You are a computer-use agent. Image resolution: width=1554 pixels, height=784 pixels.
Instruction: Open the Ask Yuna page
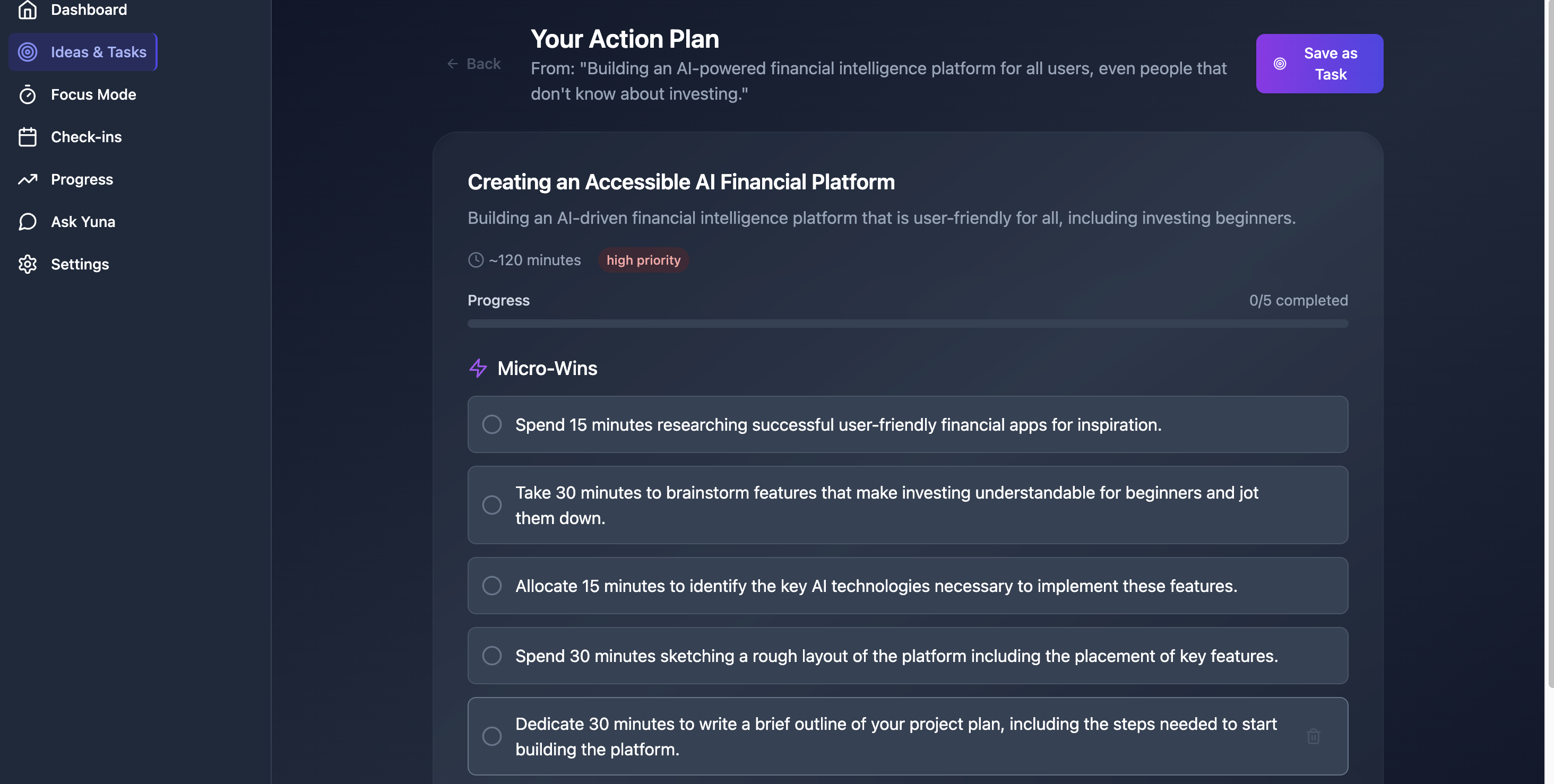coord(83,222)
